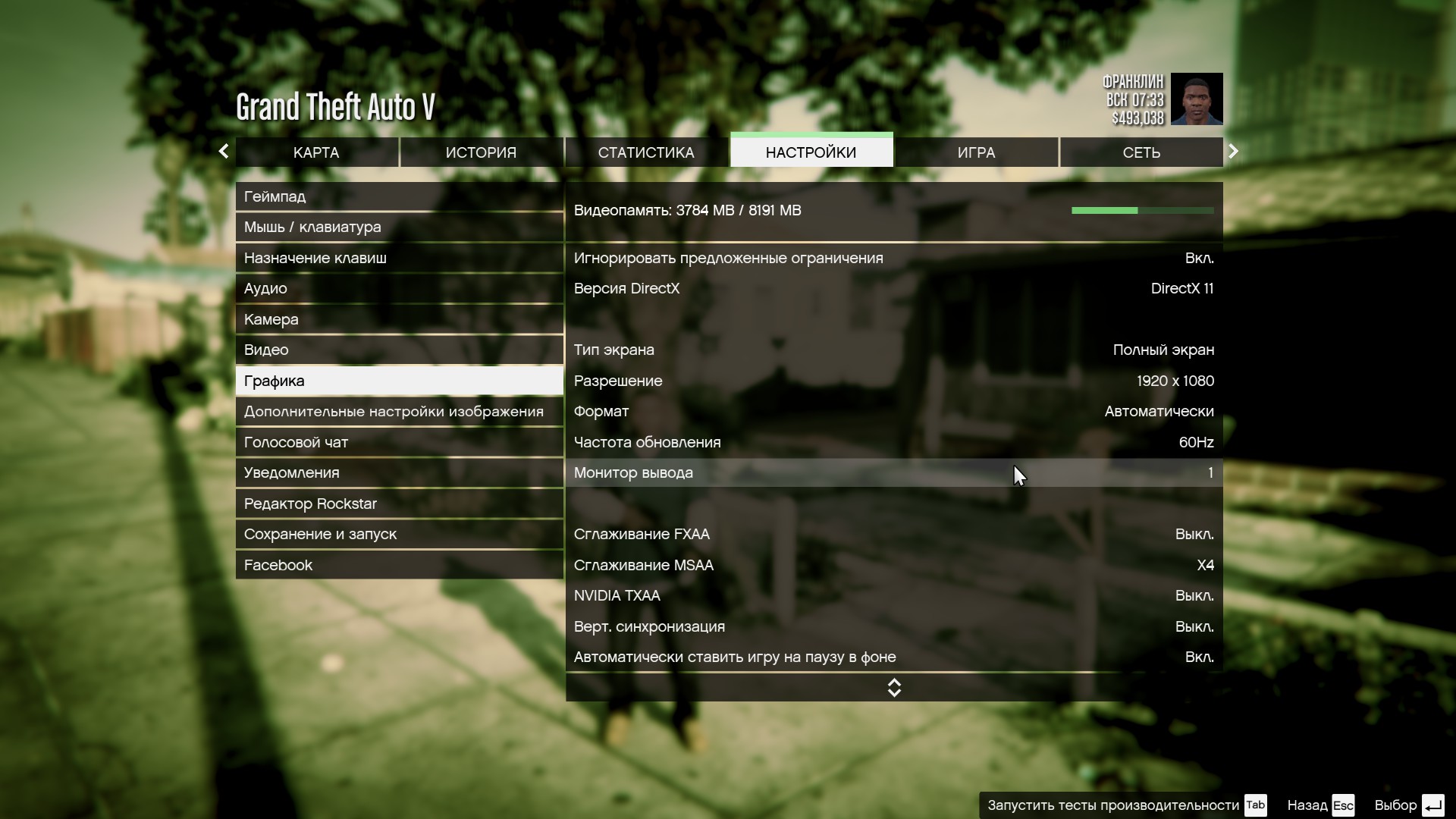Click the $493,038 money balance
Image resolution: width=1456 pixels, height=819 pixels.
coord(1137,118)
